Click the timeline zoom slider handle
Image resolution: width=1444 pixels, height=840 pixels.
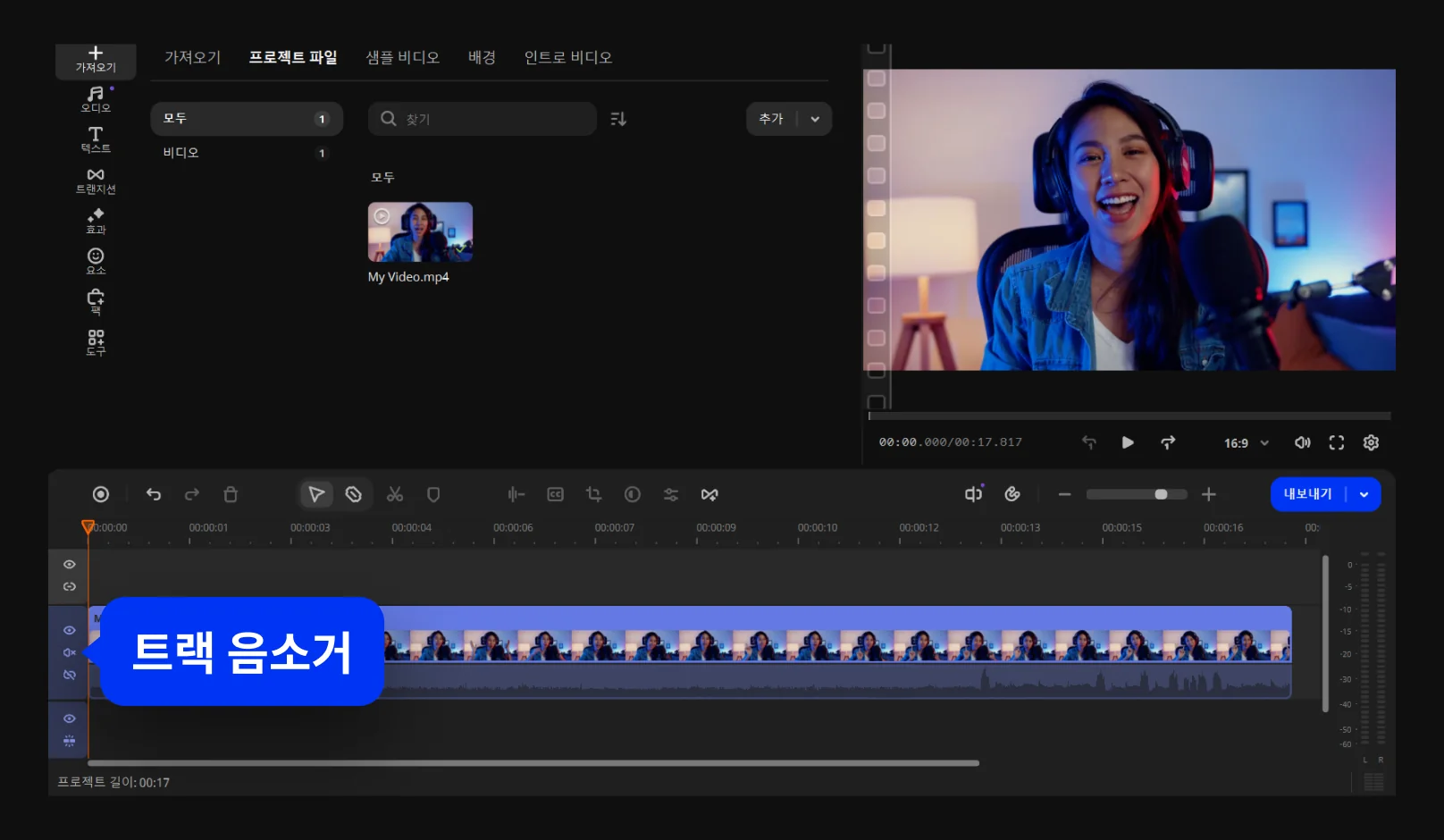tap(1161, 494)
